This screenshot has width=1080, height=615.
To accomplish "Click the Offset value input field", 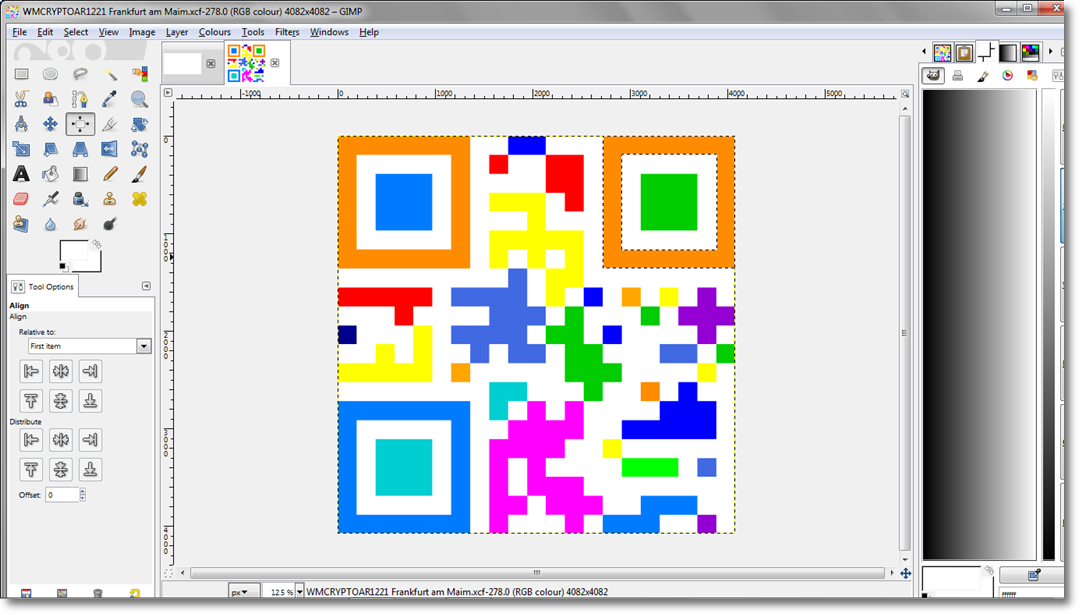I will click(x=62, y=495).
